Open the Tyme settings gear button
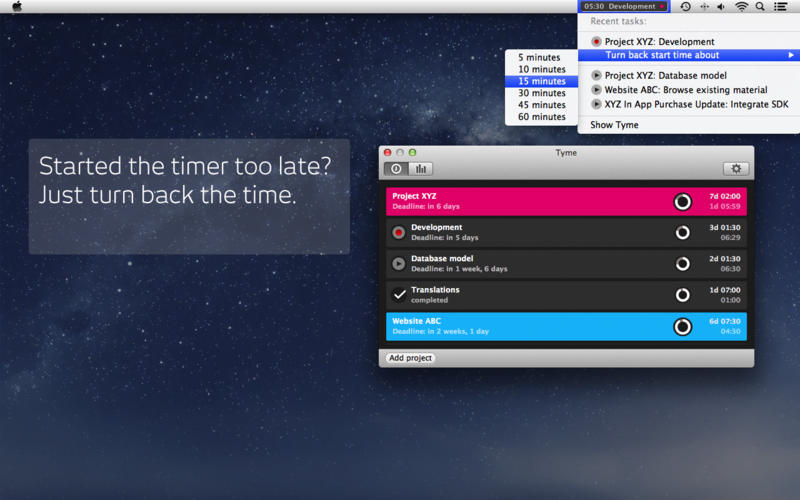This screenshot has height=500, width=800. [x=736, y=169]
